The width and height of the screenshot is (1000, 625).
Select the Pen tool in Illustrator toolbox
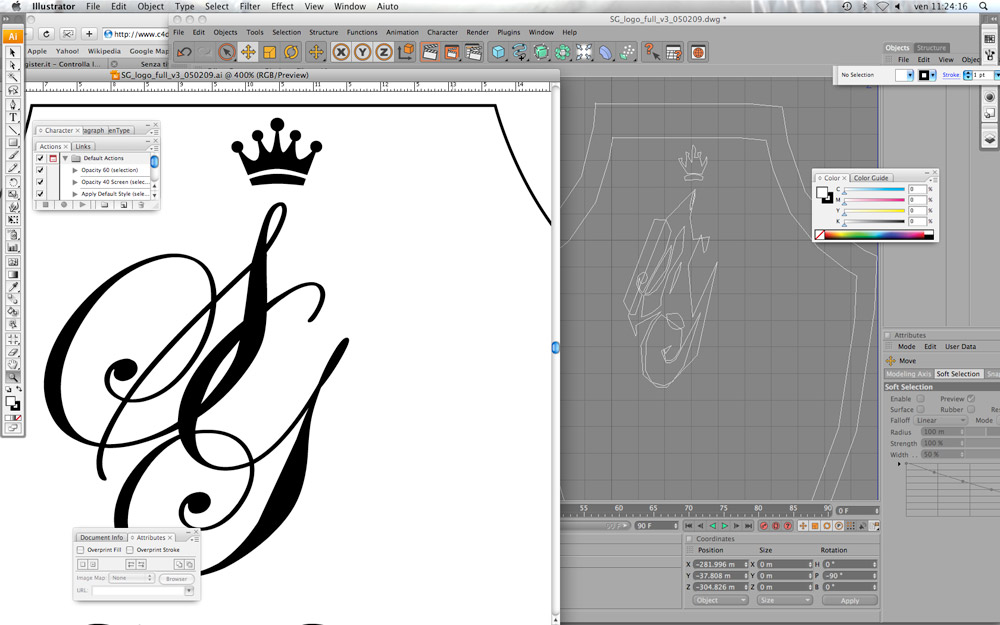coord(13,105)
